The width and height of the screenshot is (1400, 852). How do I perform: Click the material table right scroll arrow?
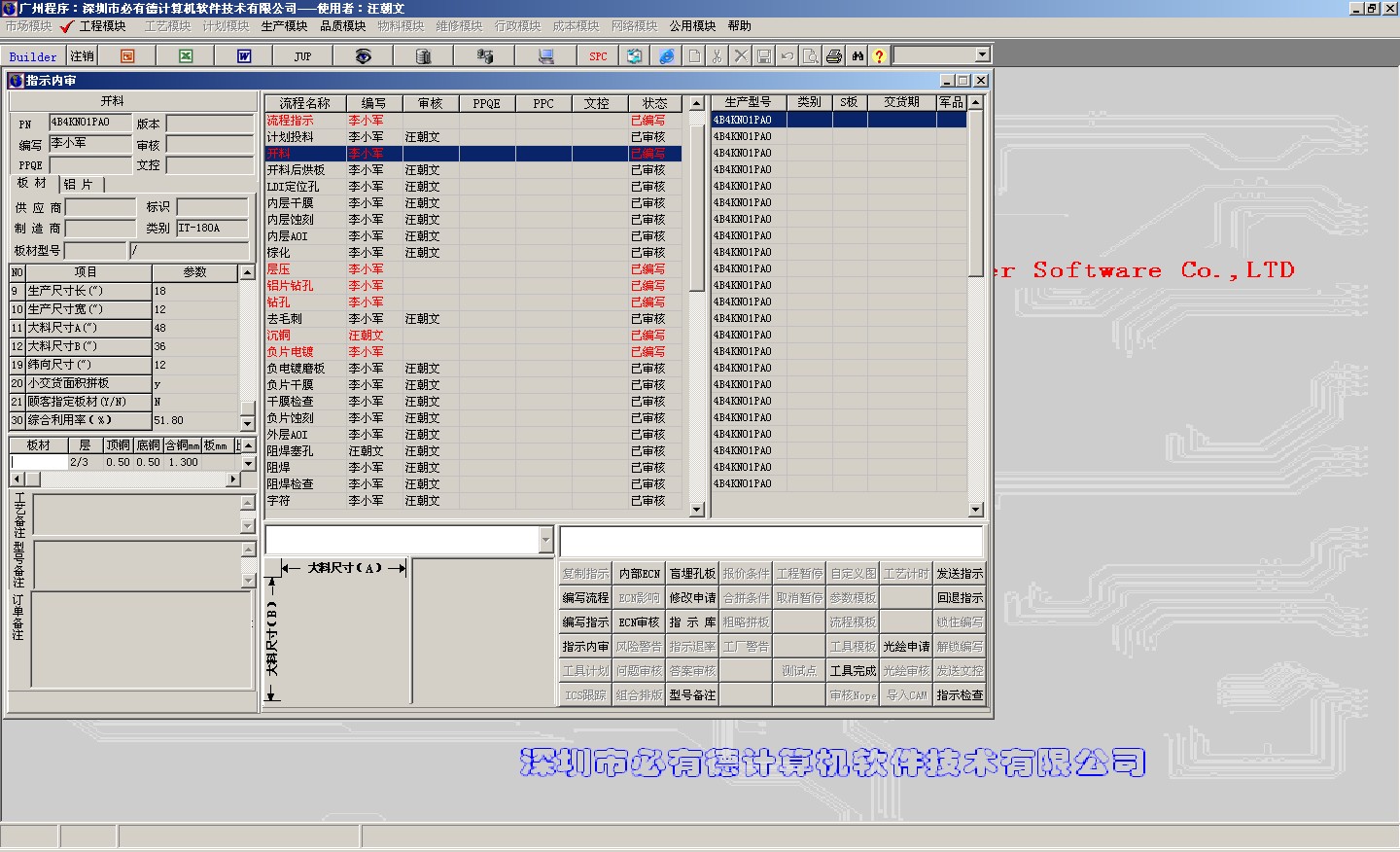click(232, 479)
